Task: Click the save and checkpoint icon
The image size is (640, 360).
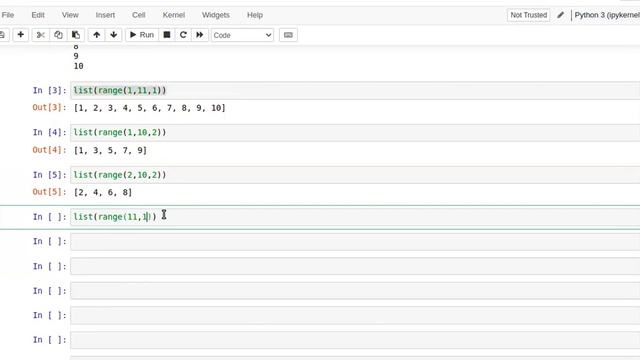Action: click(2, 35)
